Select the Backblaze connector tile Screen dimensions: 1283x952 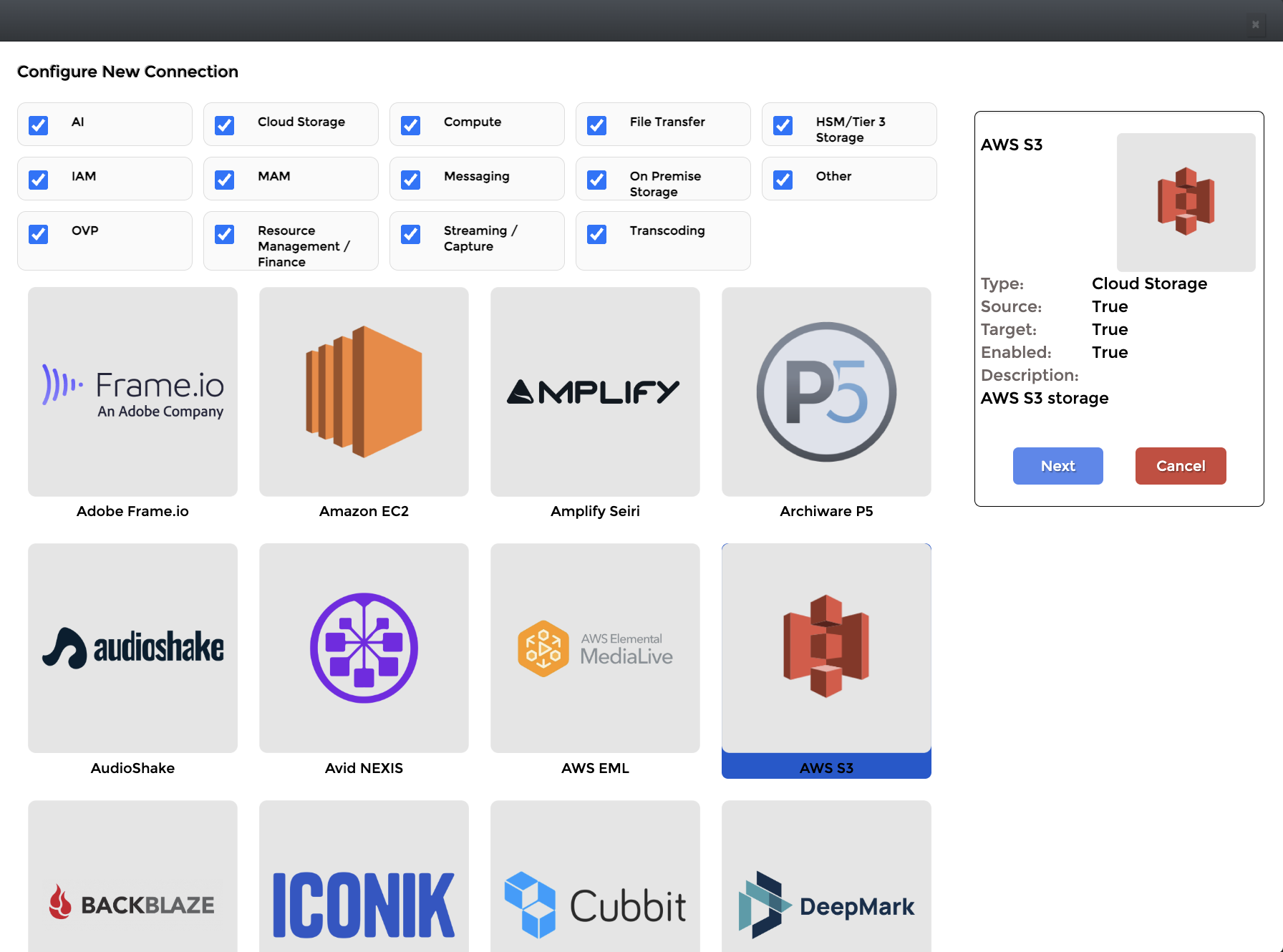132,888
